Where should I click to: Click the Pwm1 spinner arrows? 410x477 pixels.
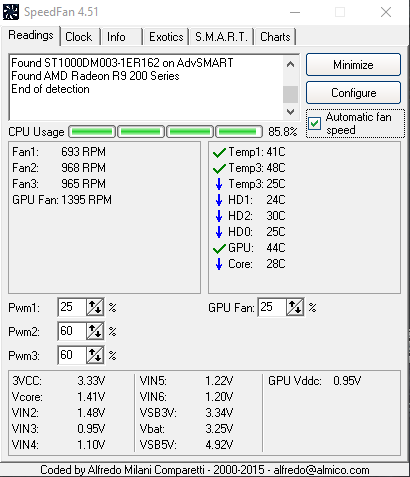[95, 307]
